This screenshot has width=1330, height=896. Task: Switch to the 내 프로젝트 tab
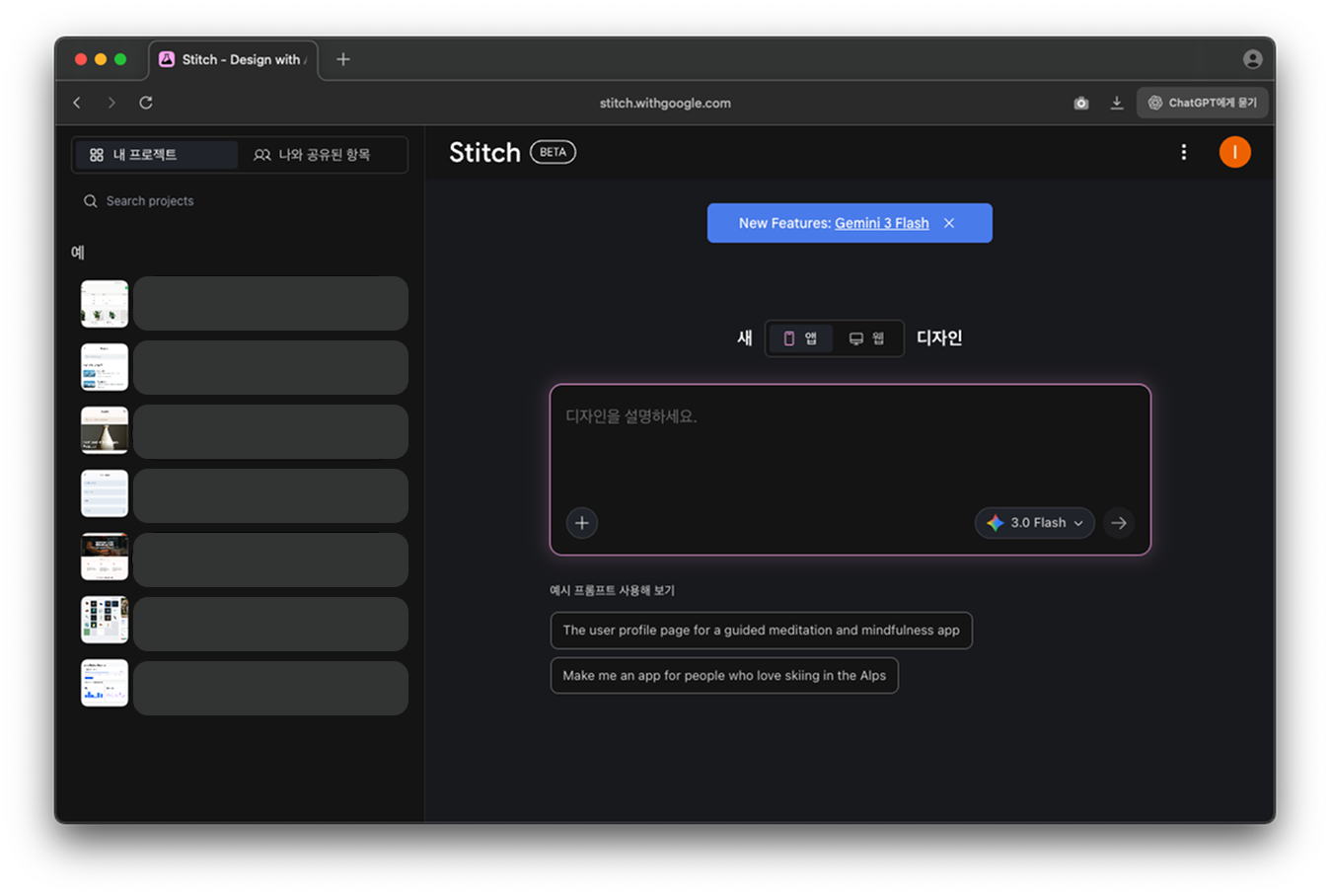click(156, 155)
